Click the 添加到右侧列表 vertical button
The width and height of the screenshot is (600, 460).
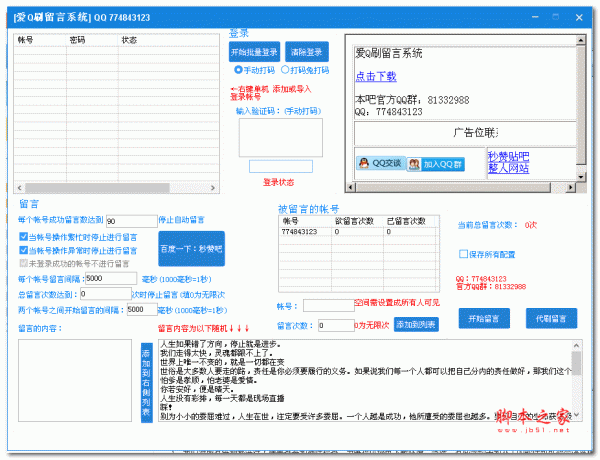(x=147, y=383)
